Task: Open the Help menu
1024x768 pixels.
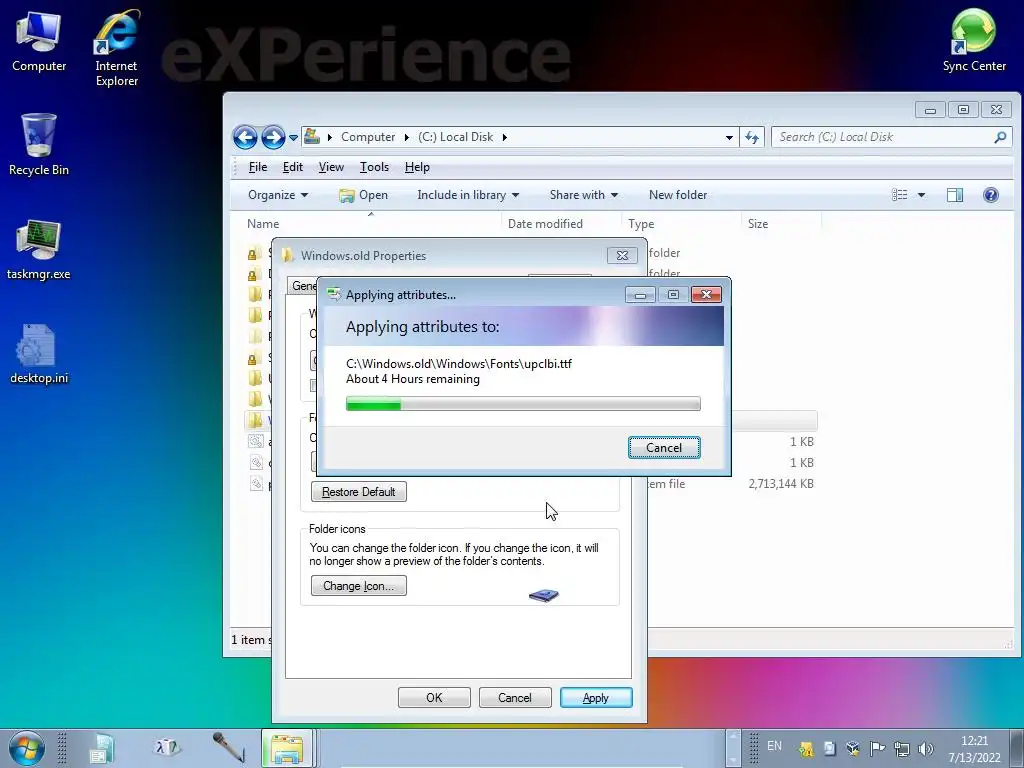Action: pos(417,167)
